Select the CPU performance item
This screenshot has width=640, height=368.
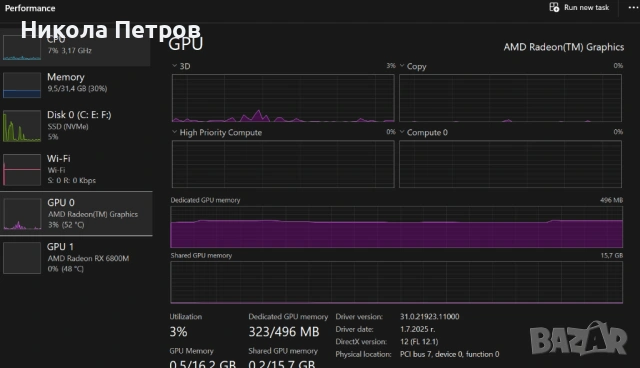click(76, 48)
